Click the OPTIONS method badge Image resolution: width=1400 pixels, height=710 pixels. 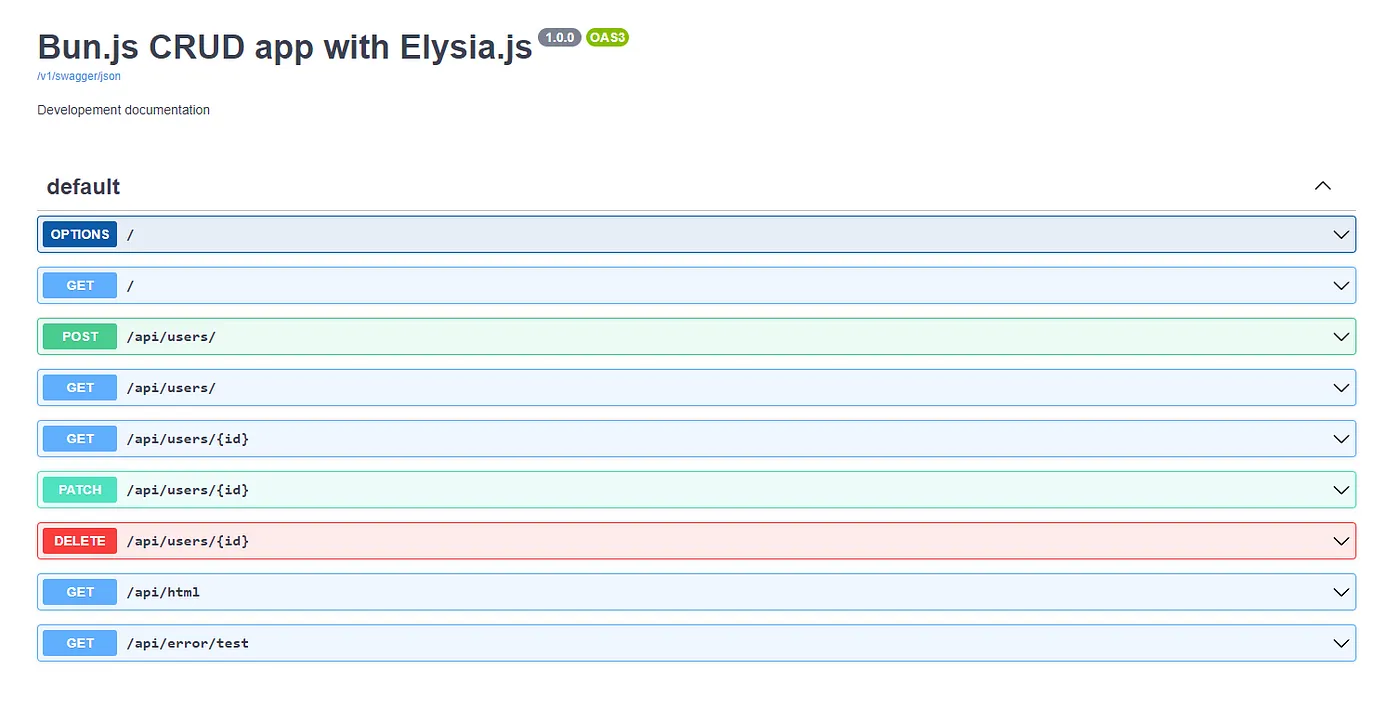click(x=80, y=234)
